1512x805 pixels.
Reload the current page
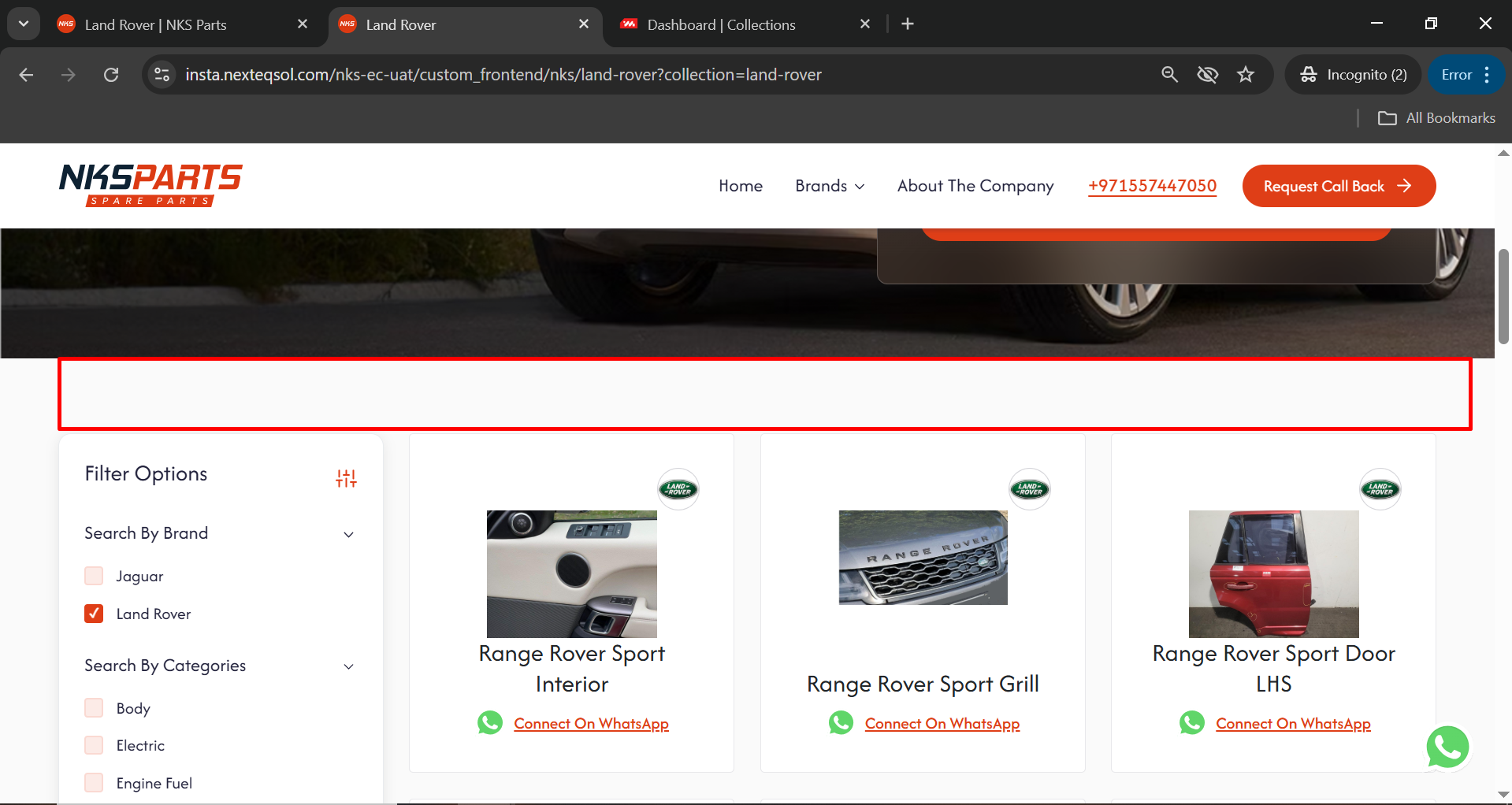click(x=111, y=75)
